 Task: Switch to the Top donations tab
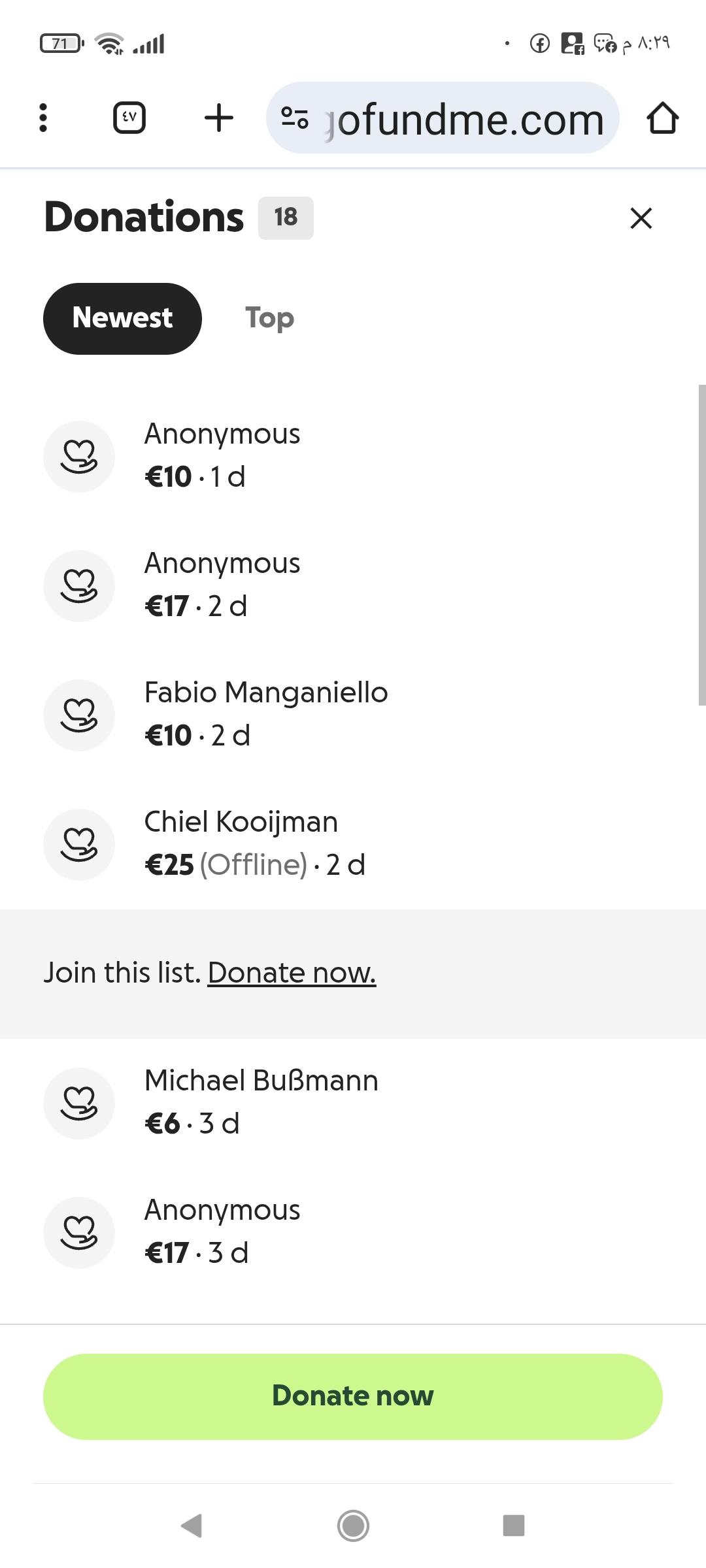point(269,318)
